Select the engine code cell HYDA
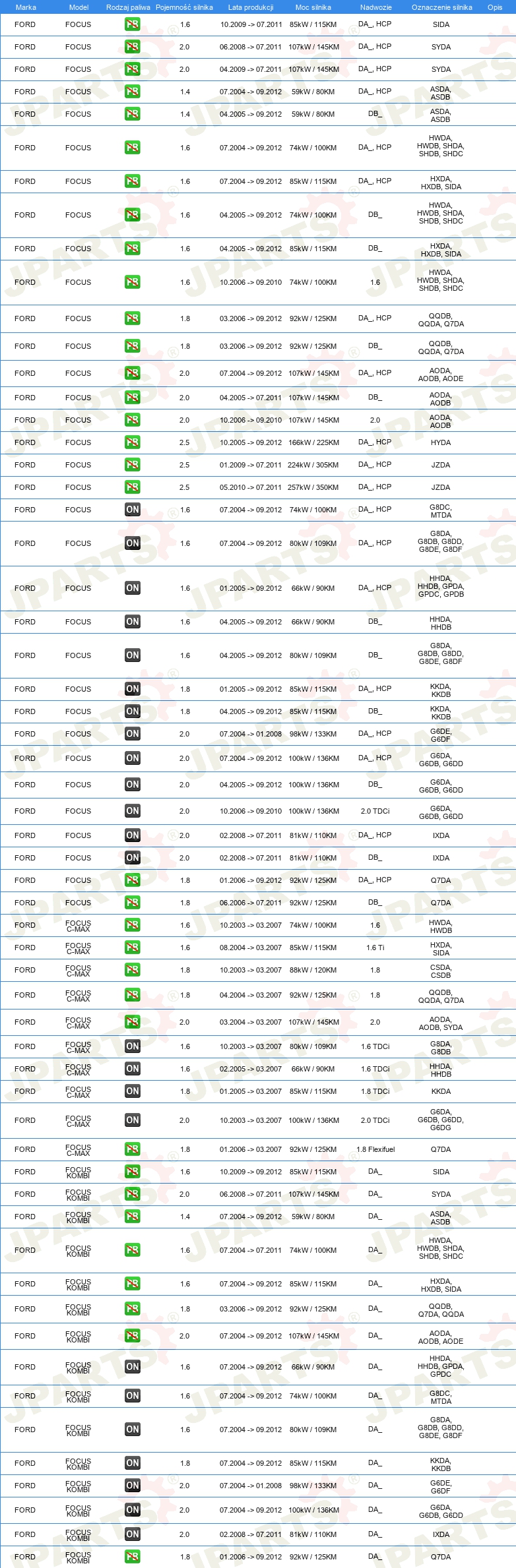Screen dimensions: 516x1568 (x=441, y=442)
